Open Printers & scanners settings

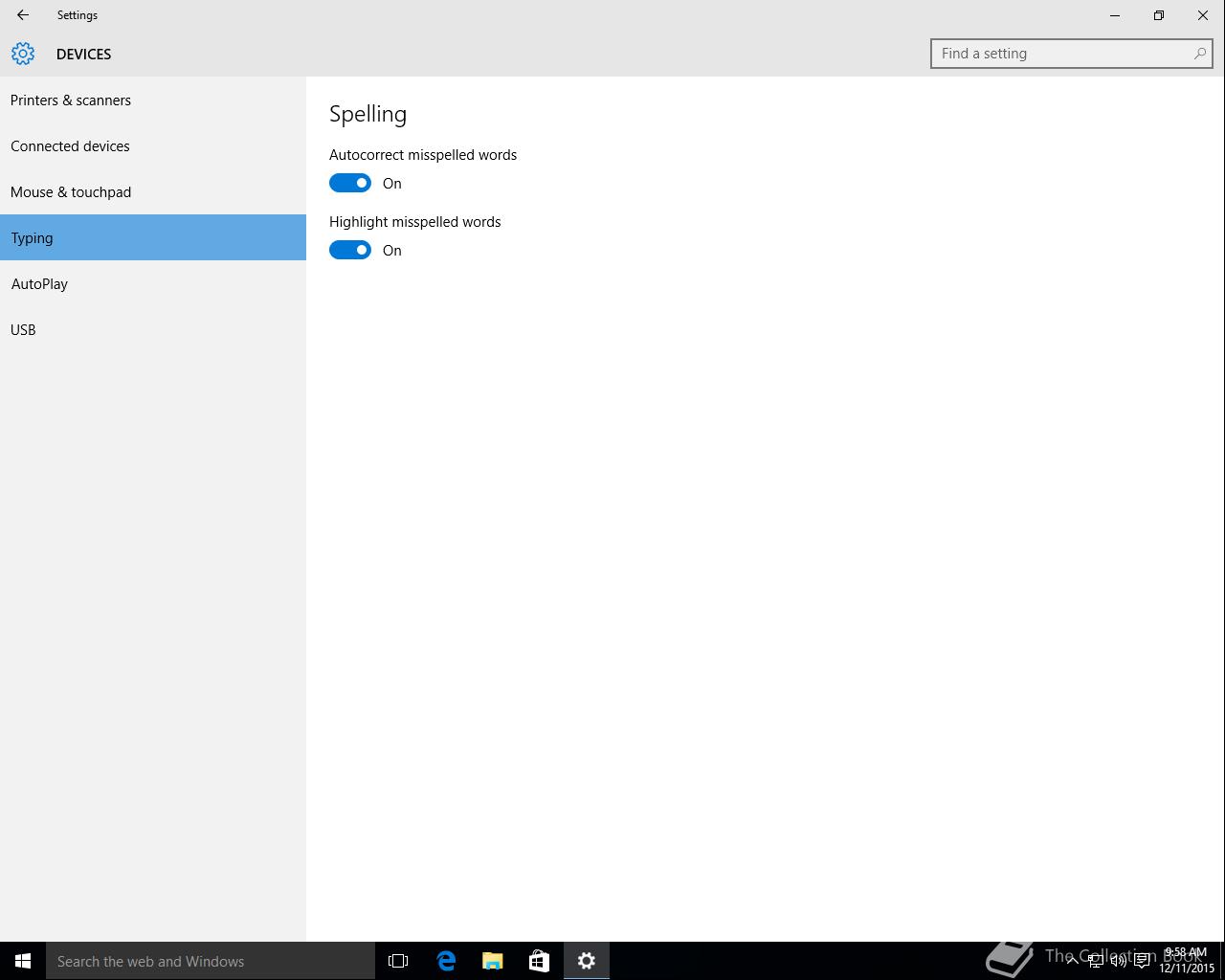pos(153,100)
